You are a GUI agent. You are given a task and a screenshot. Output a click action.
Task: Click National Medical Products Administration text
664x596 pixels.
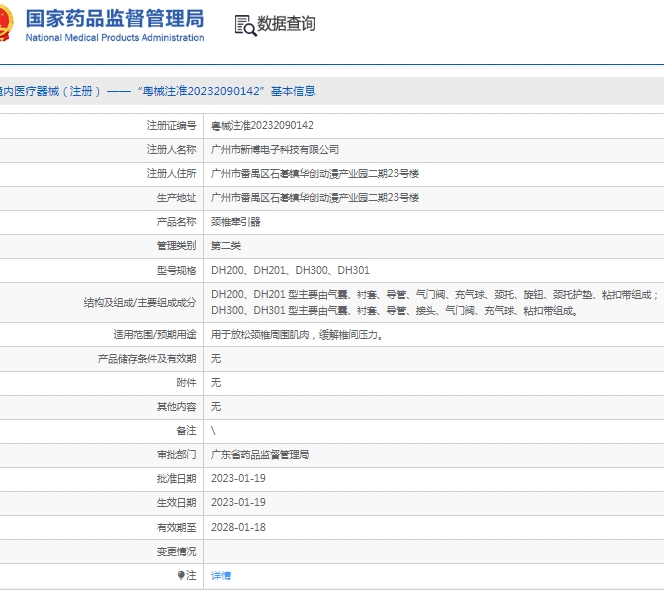(115, 38)
